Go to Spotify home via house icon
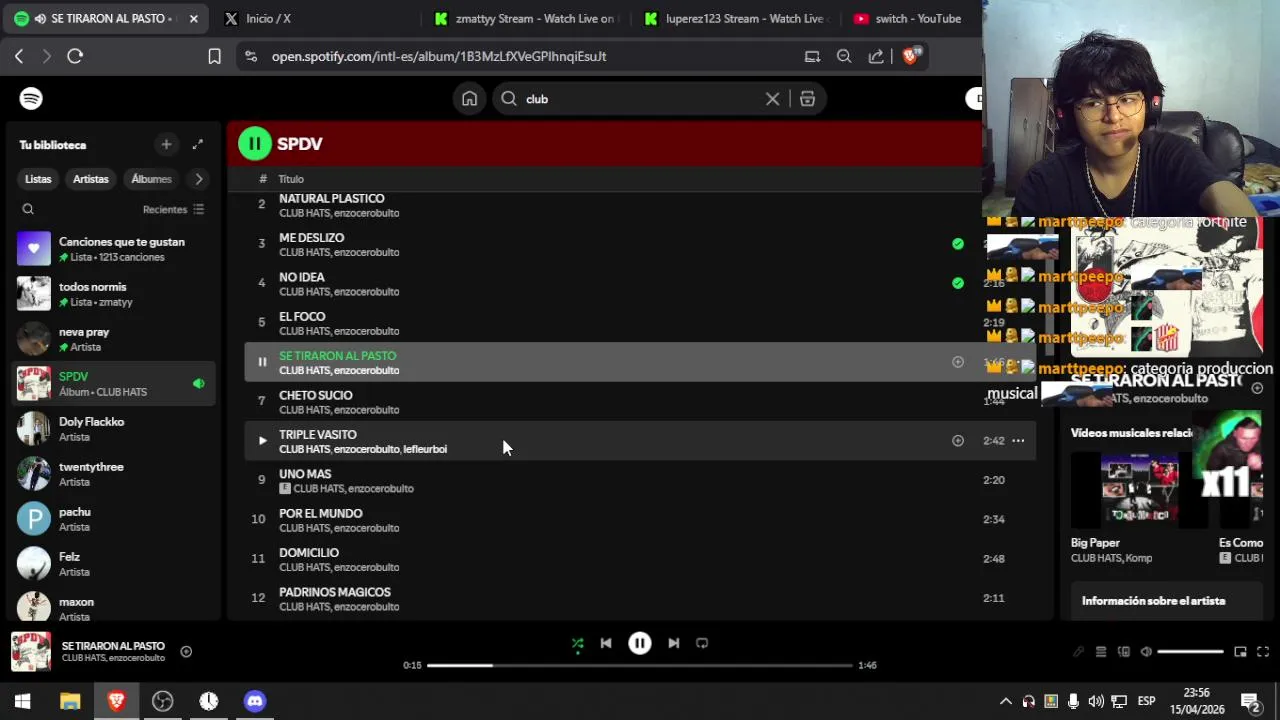1280x720 pixels. pos(469,99)
